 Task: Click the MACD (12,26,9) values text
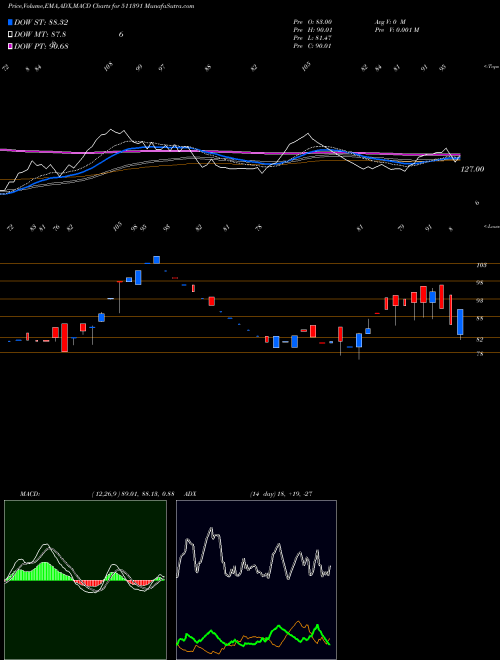[x=133, y=494]
